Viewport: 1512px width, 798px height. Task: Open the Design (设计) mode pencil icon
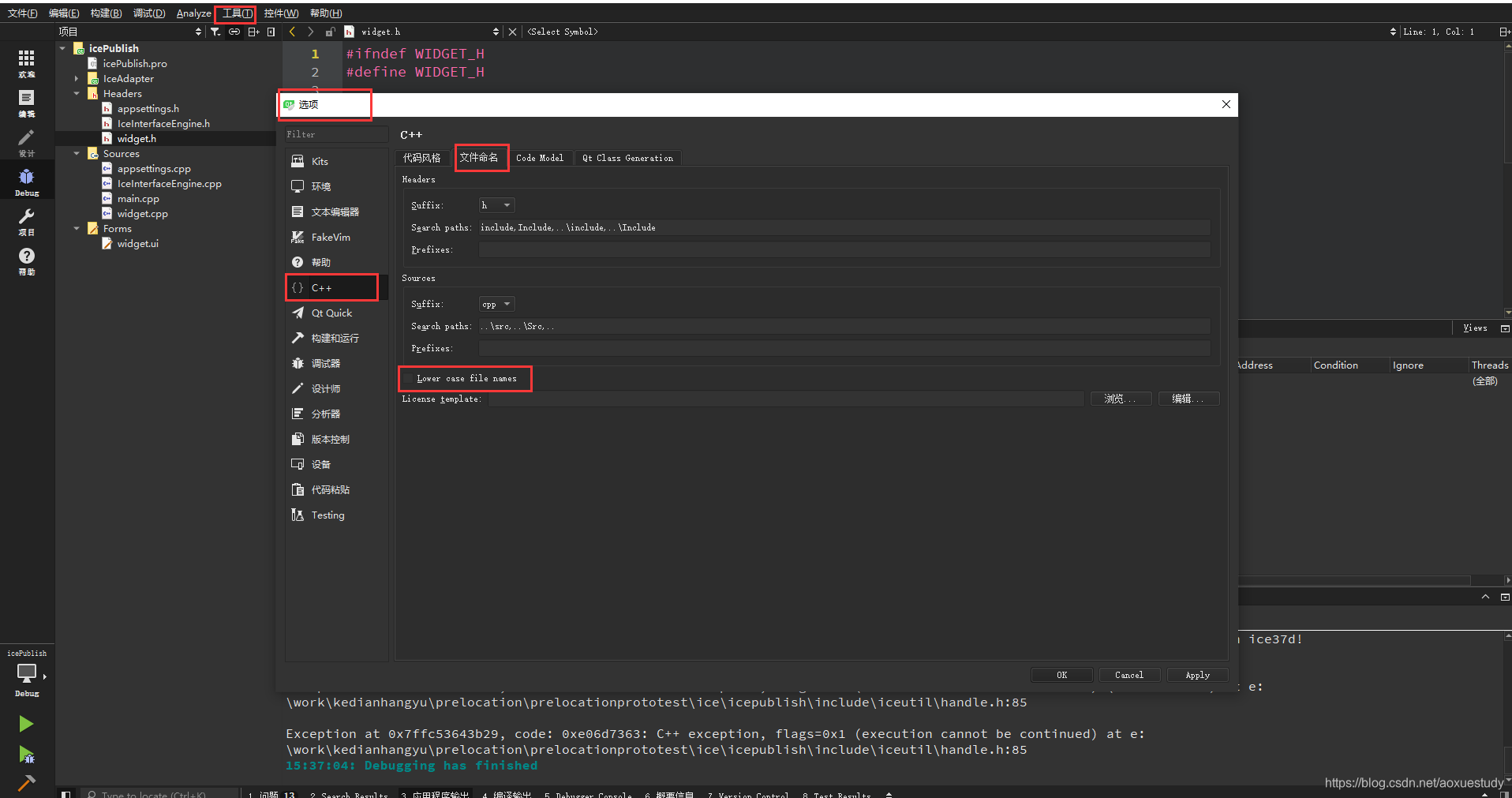click(27, 143)
